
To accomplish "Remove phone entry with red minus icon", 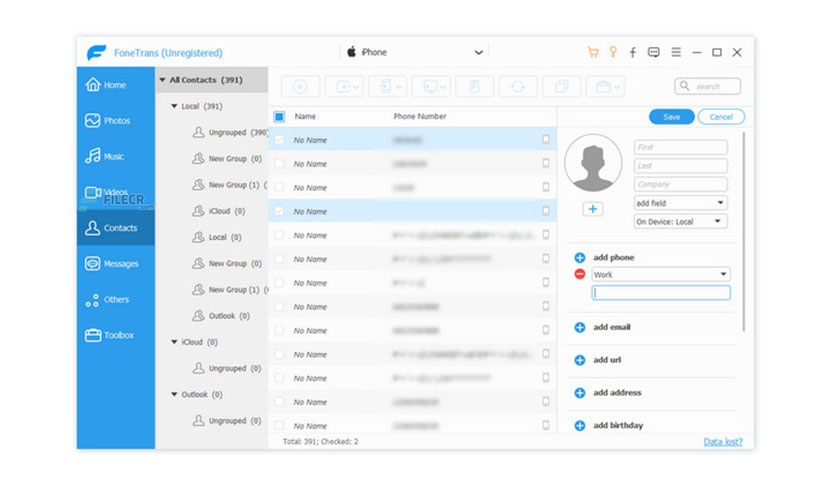I will click(x=580, y=274).
